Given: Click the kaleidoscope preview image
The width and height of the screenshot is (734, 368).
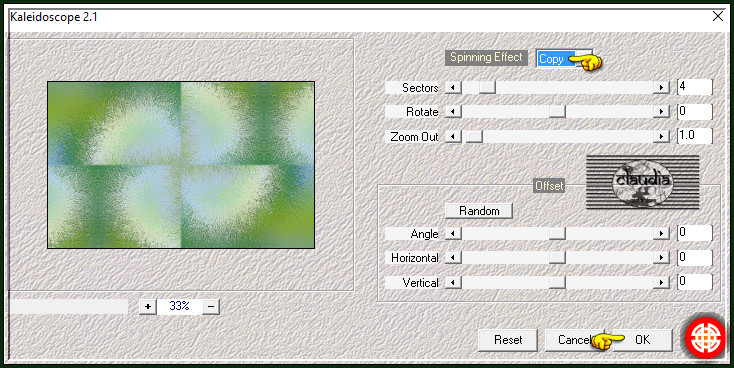Looking at the screenshot, I should point(181,165).
